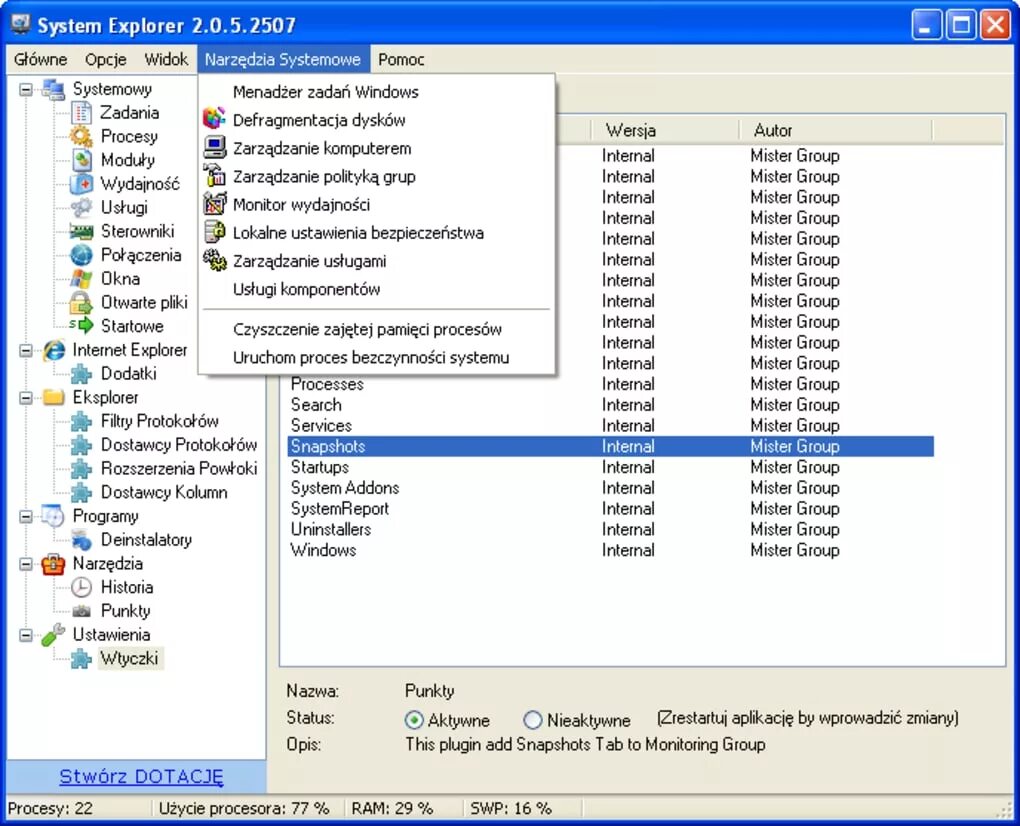Click the Usługi gears icon
1020x826 pixels.
point(81,207)
